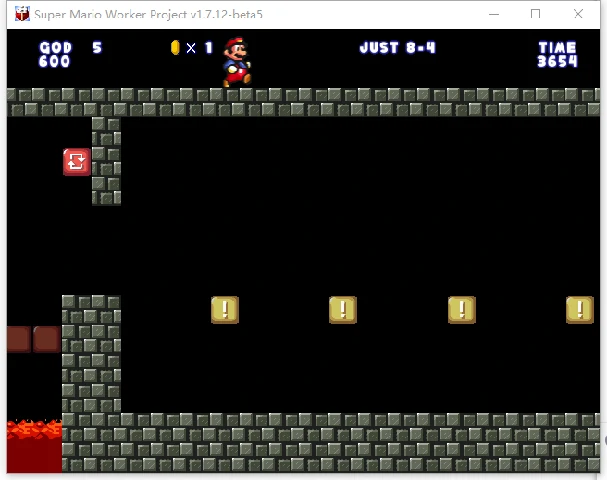The width and height of the screenshot is (607, 480).
Task: Click the 600 score value
Action: 54,61
